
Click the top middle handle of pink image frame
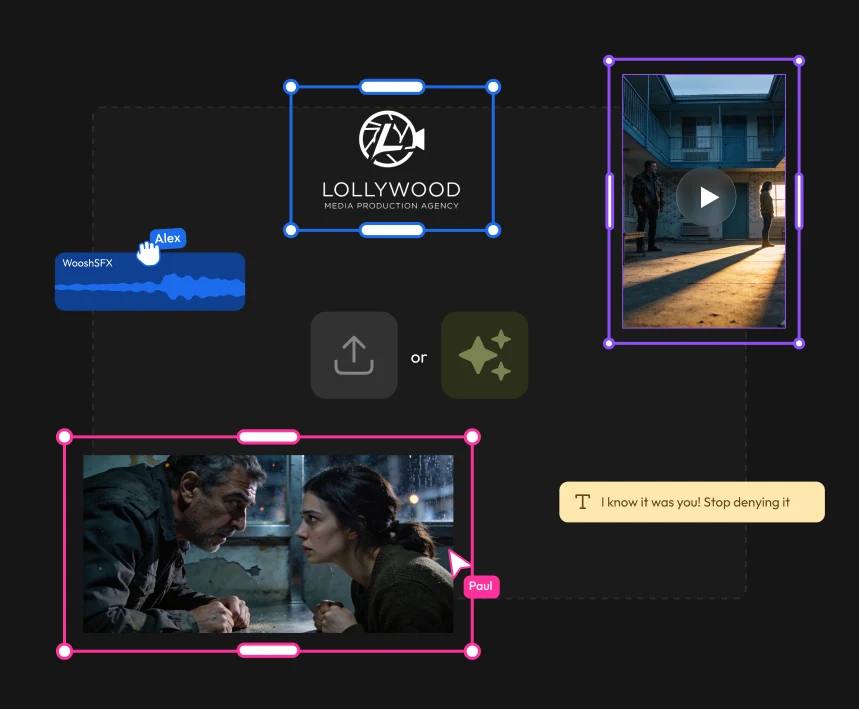(x=268, y=437)
